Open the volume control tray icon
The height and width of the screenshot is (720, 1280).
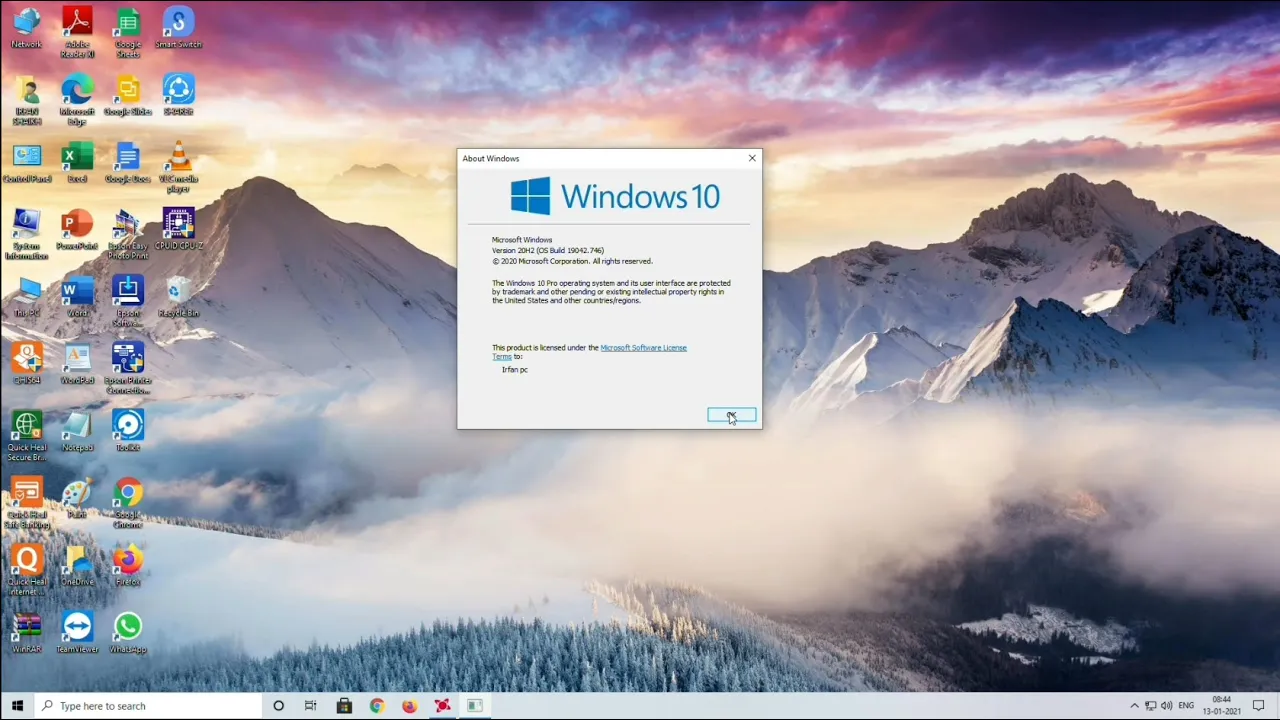(1166, 706)
